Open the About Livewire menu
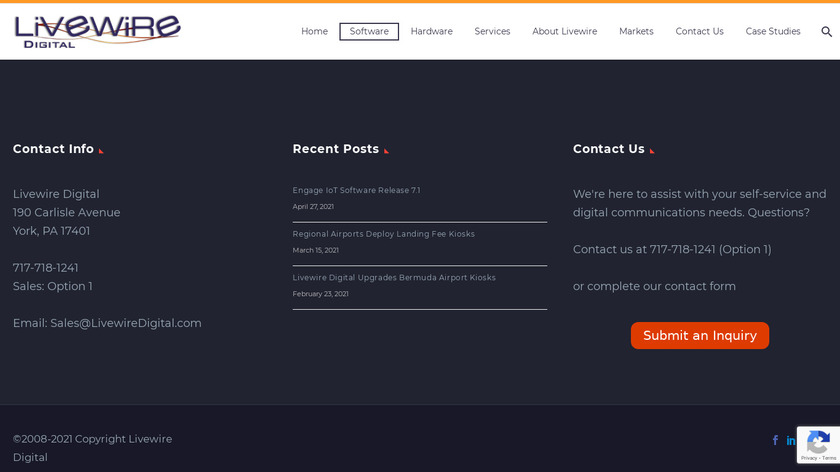The image size is (840, 472). (x=565, y=32)
